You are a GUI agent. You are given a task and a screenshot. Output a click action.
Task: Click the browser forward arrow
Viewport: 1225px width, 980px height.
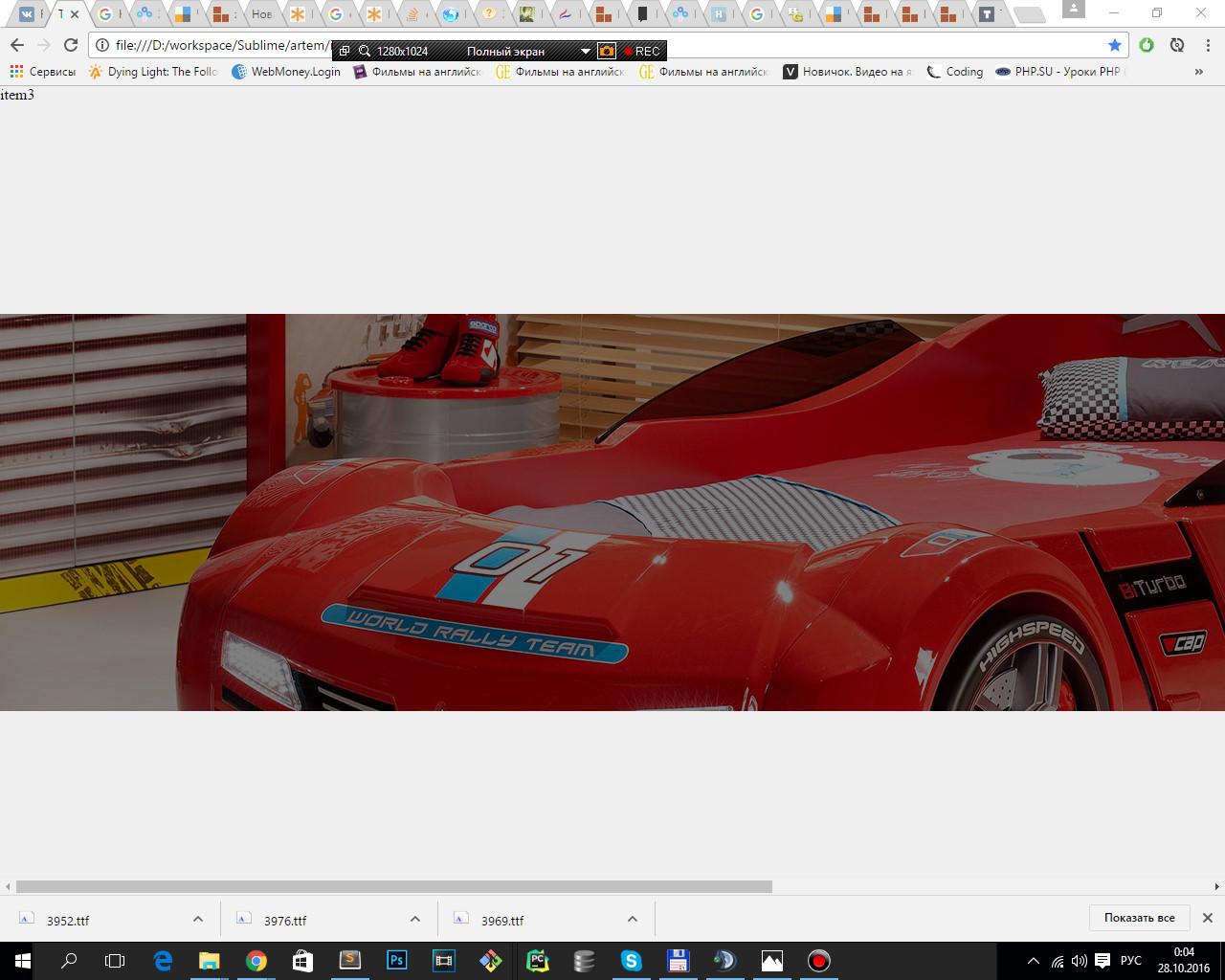click(x=43, y=45)
